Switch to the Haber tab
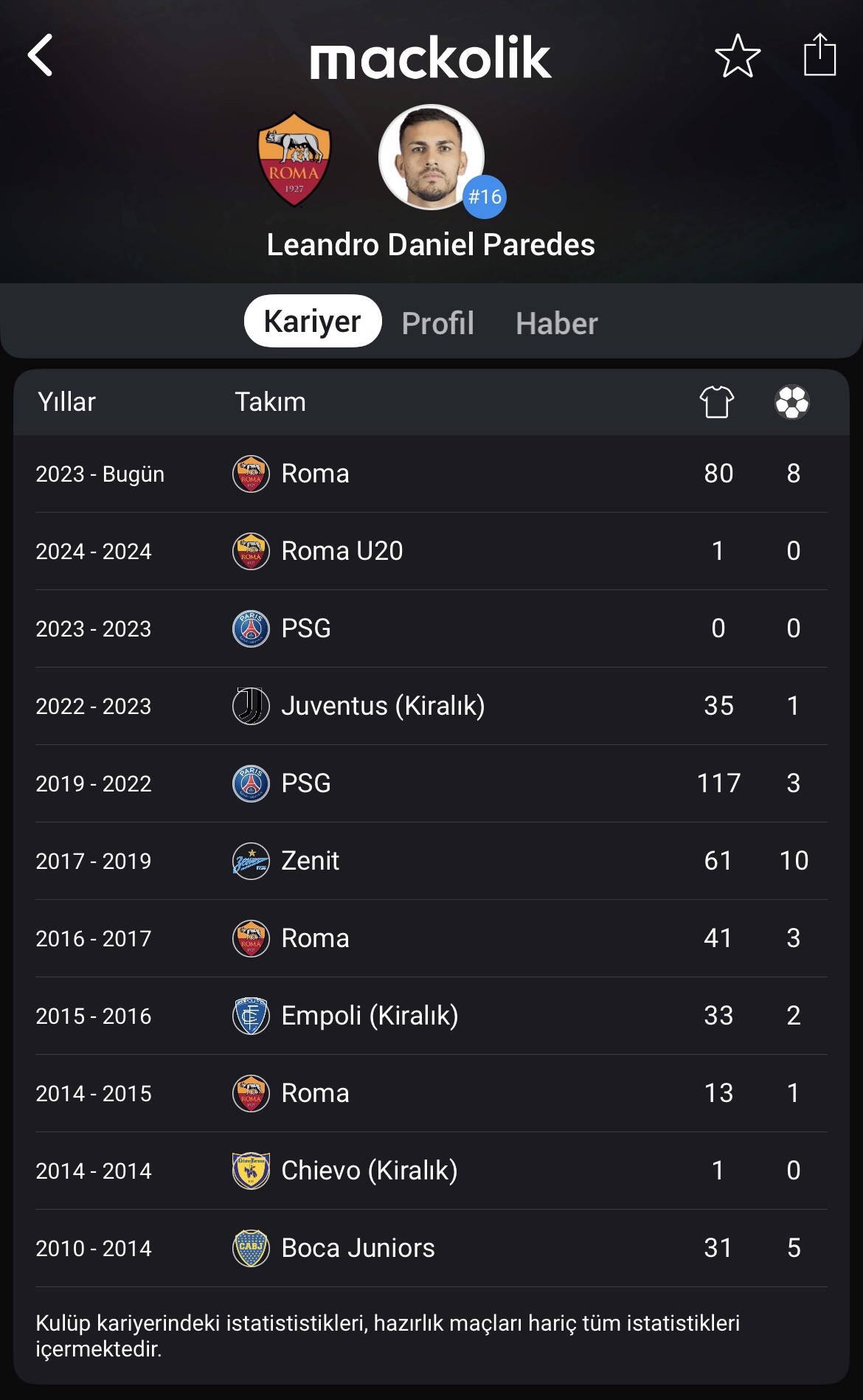863x1400 pixels. click(556, 323)
